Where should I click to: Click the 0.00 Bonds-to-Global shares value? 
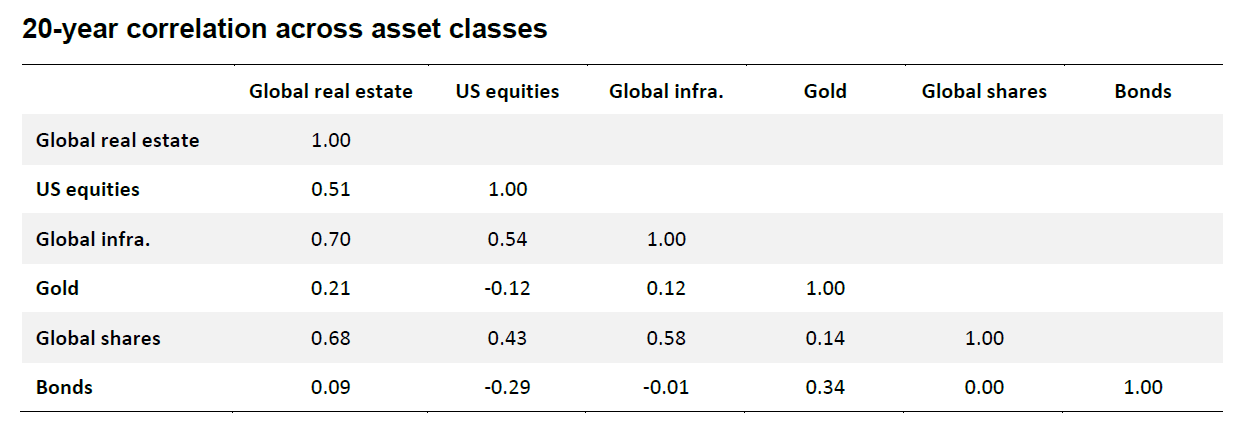tap(984, 387)
